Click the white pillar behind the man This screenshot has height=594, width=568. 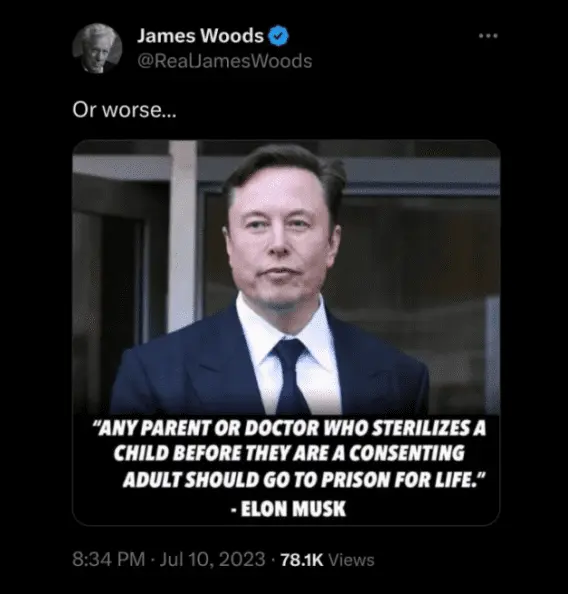click(183, 235)
